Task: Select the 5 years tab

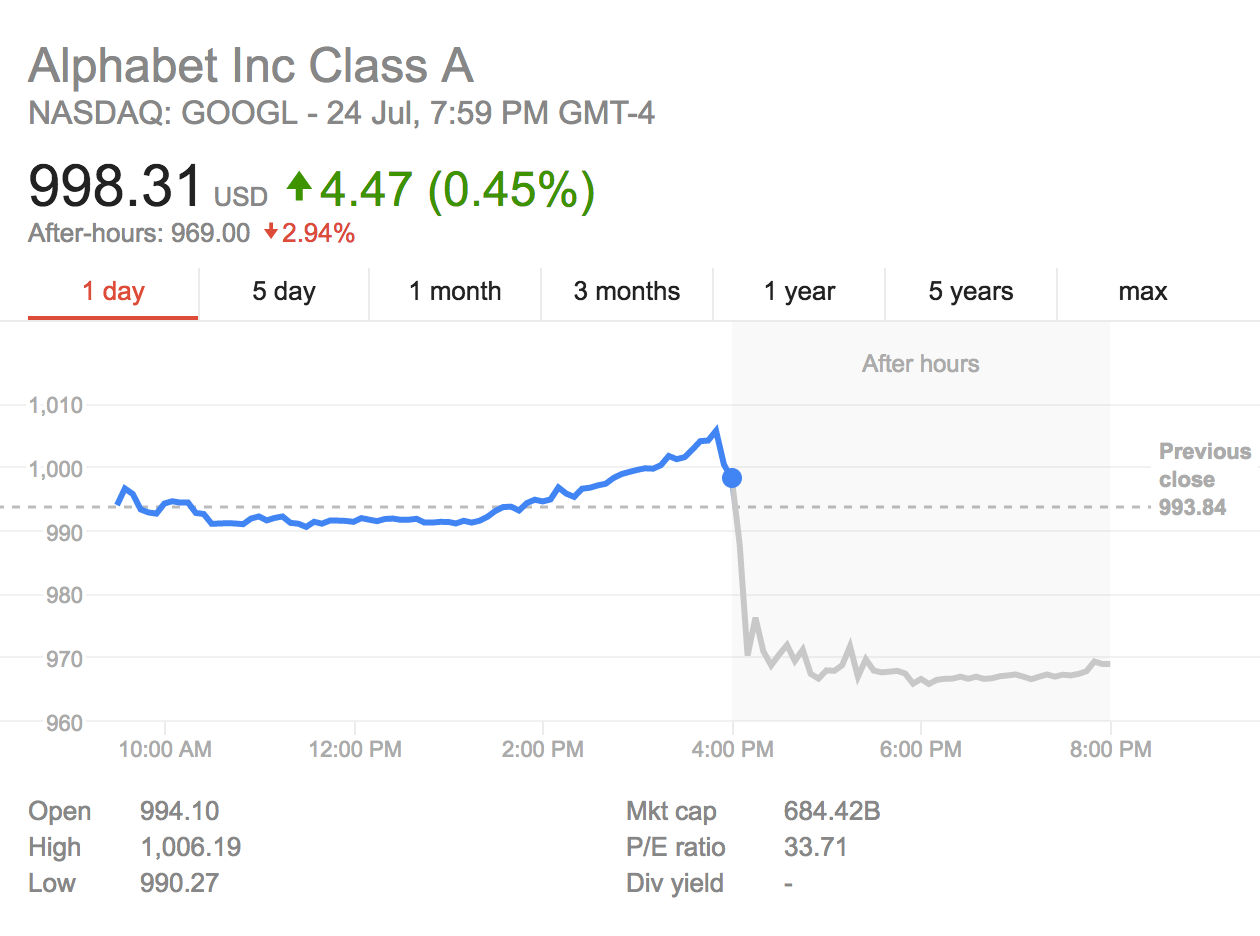Action: point(970,292)
